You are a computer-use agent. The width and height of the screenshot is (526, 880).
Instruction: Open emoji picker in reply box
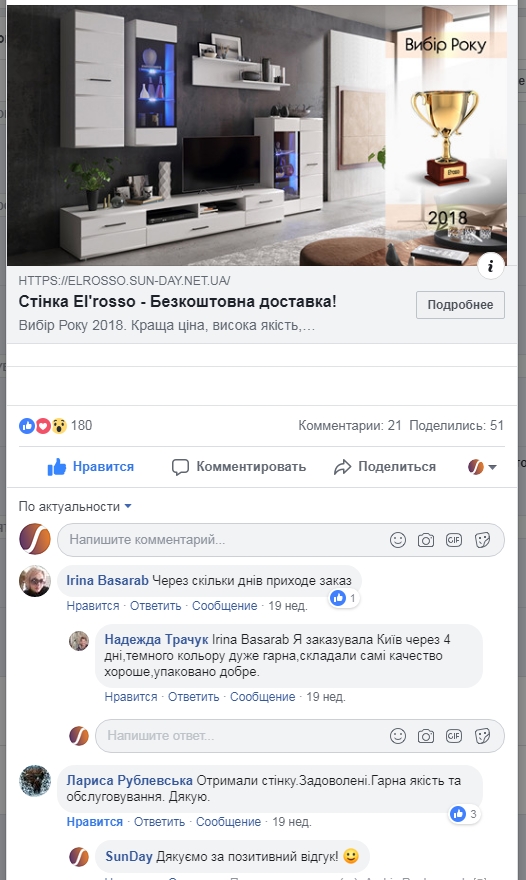point(397,736)
